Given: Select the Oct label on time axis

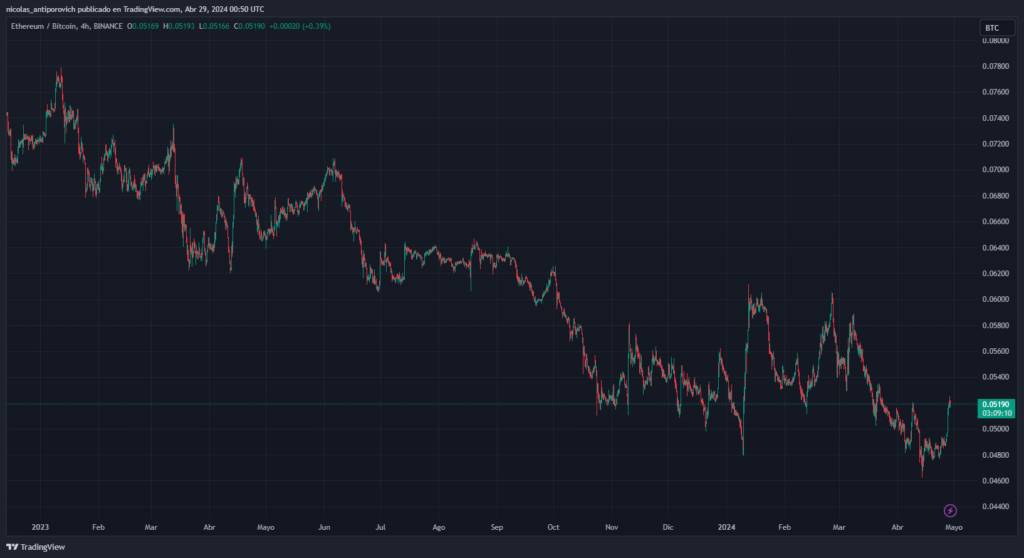Looking at the screenshot, I should tap(553, 525).
